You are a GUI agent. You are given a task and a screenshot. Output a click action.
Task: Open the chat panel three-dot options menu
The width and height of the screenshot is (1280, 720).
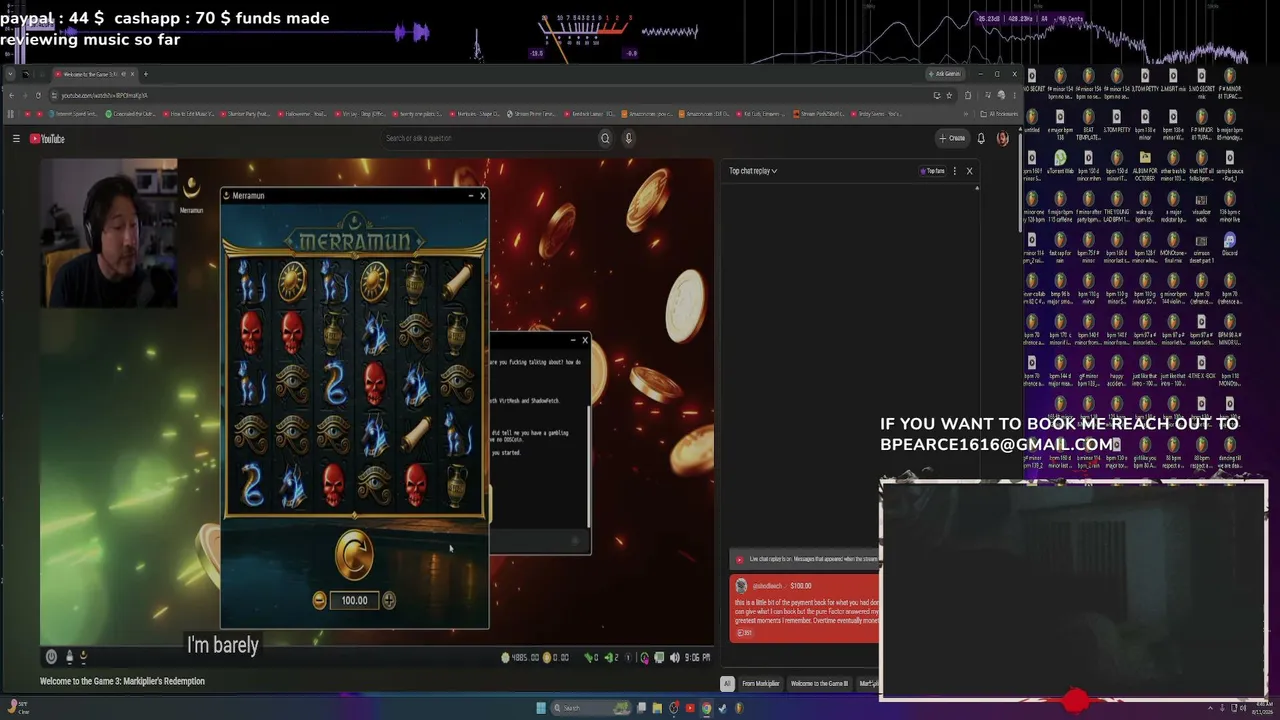click(x=954, y=171)
